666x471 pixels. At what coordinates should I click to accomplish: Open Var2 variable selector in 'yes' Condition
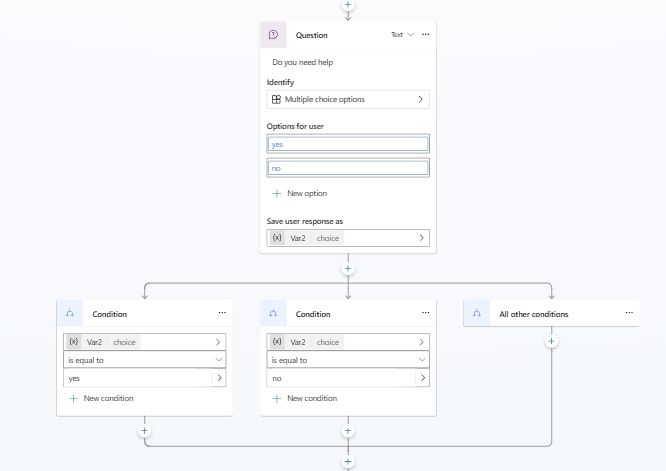(144, 342)
